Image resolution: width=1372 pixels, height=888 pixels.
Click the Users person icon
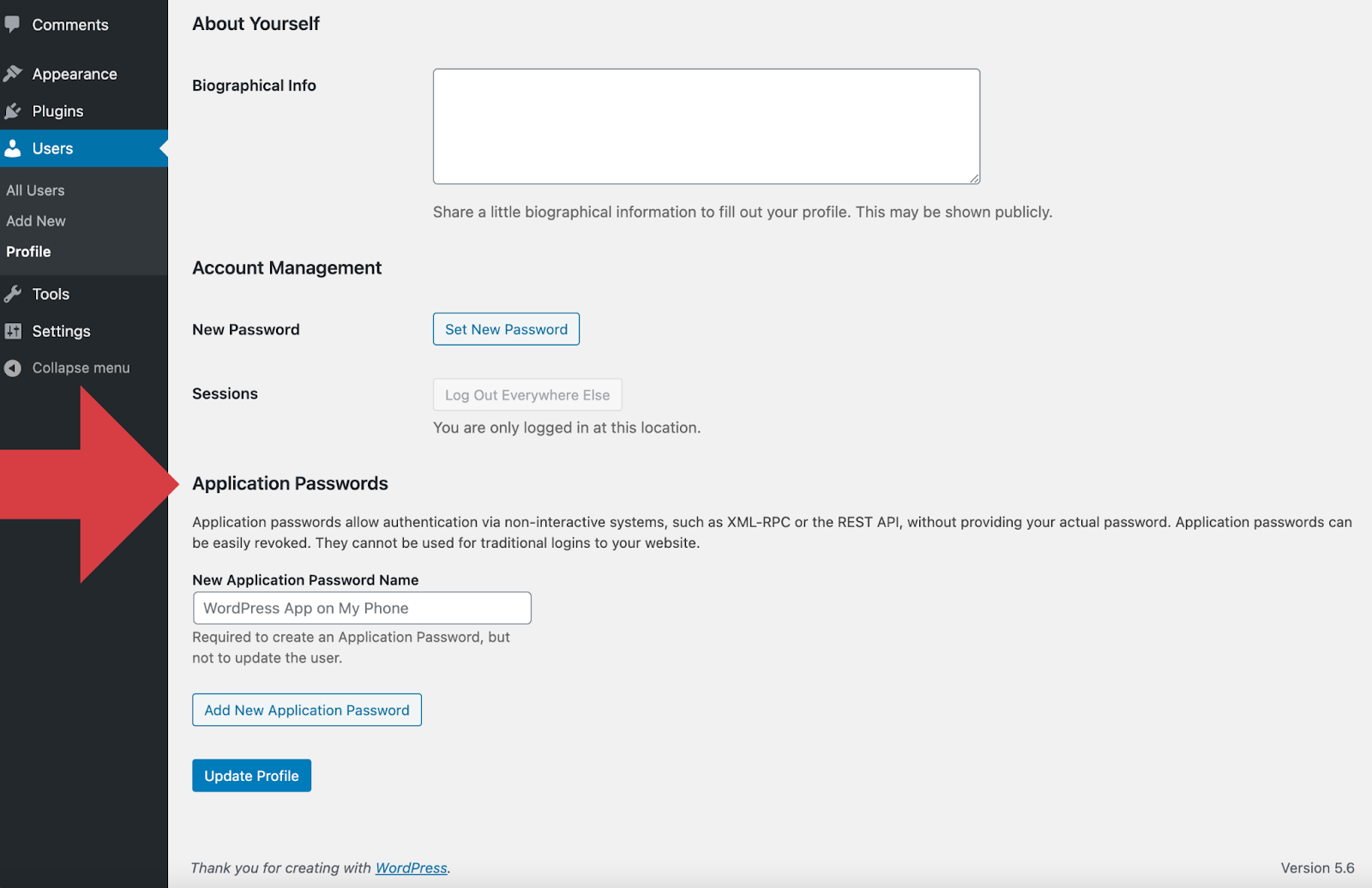tap(12, 148)
